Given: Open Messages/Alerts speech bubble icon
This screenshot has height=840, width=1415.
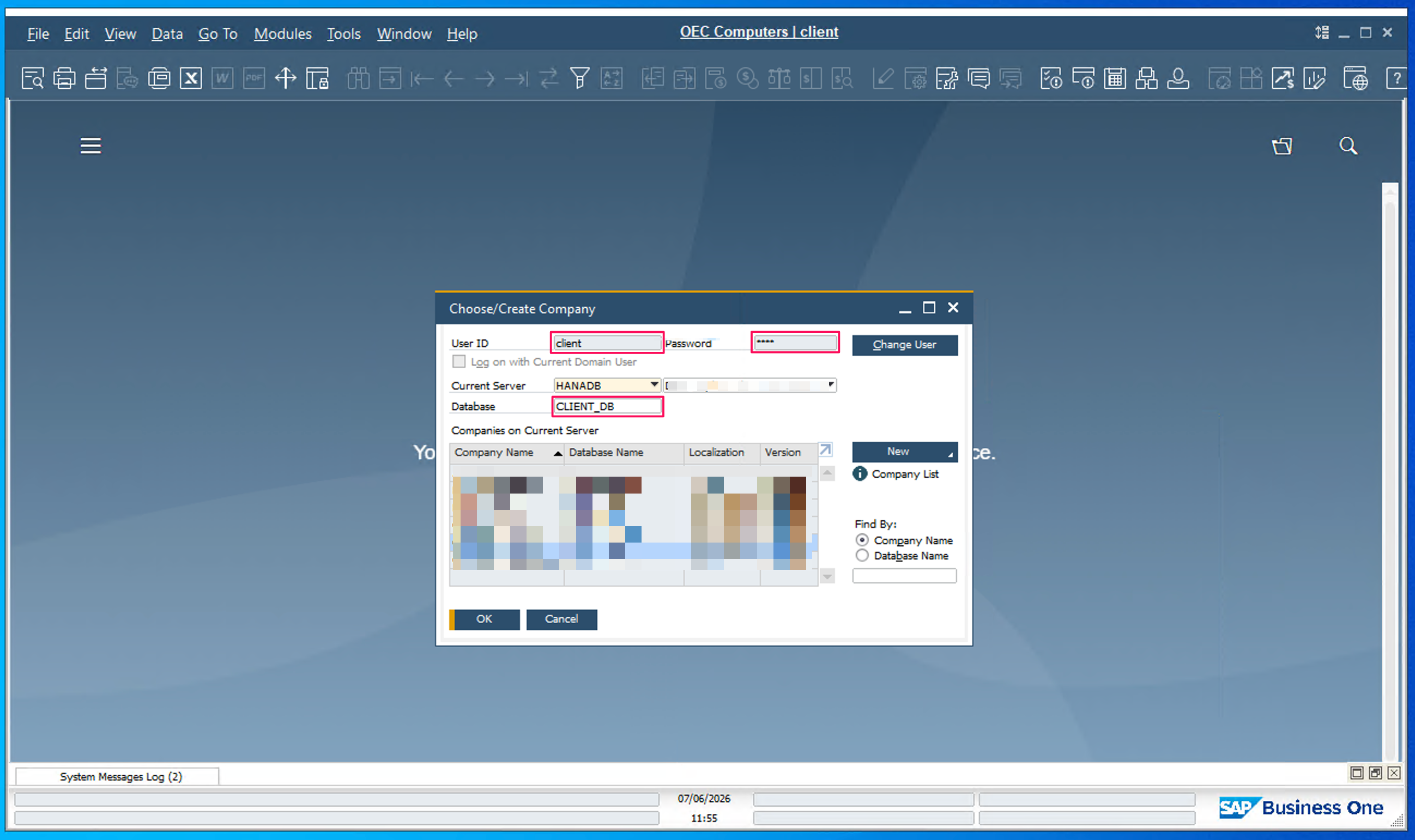Looking at the screenshot, I should [x=978, y=78].
